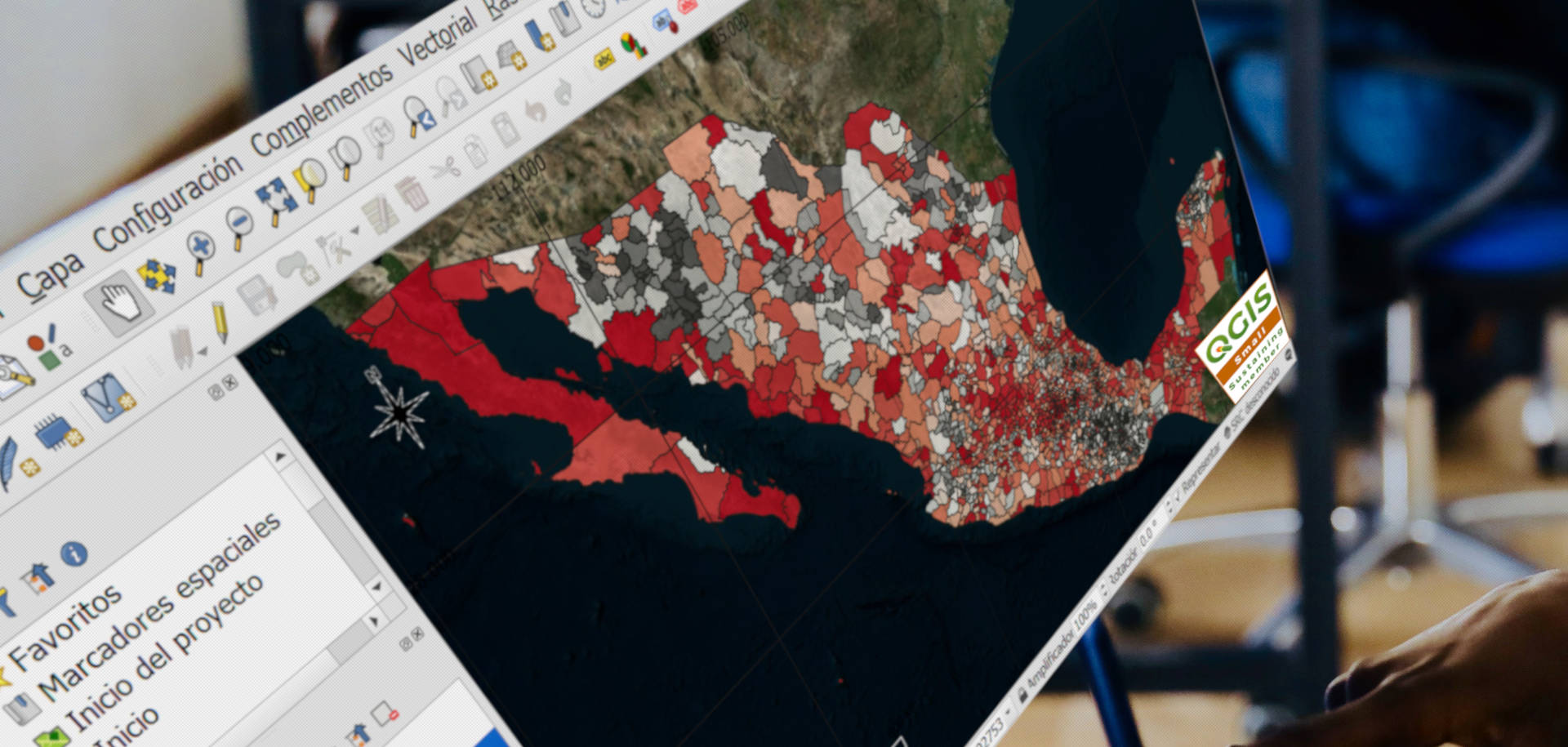Toggle the scale lock padlock icon
This screenshot has width=1568, height=747.
point(1023,694)
